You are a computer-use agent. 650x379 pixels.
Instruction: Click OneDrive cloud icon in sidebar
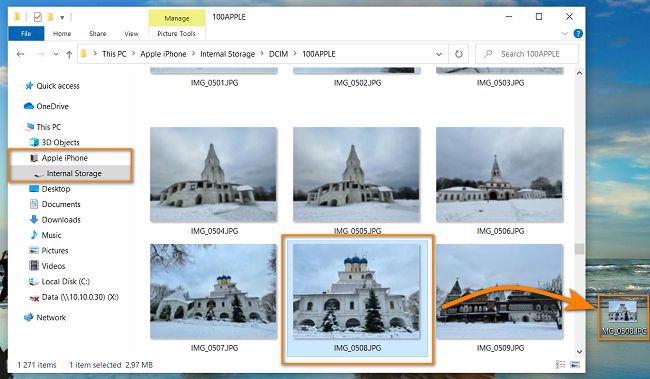(x=29, y=106)
